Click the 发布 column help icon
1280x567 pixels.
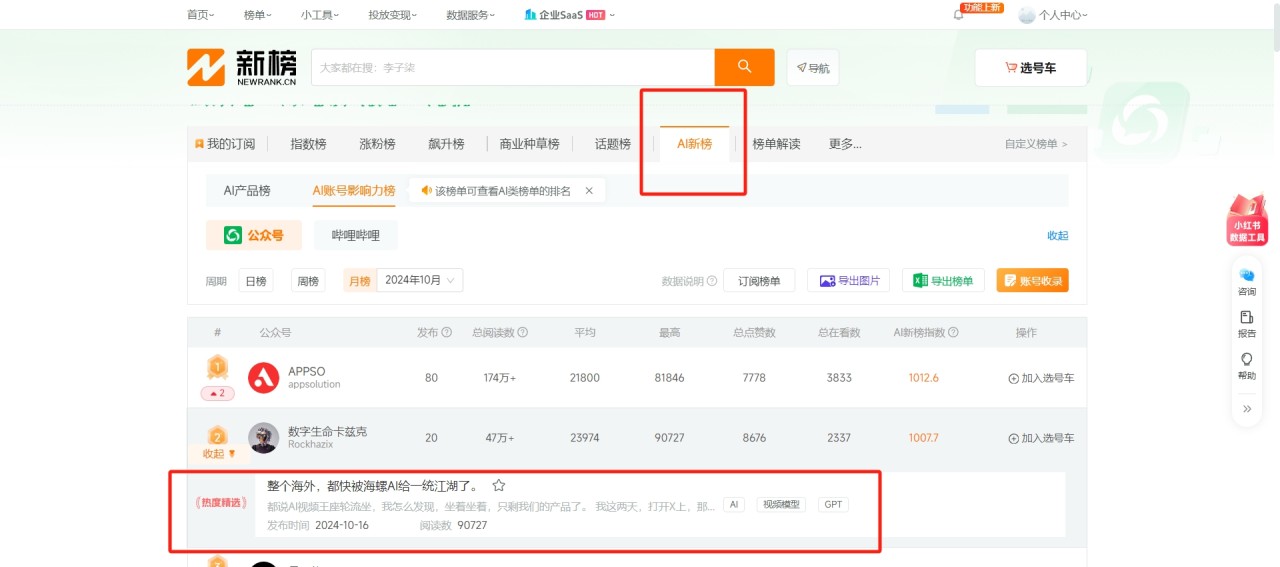[x=447, y=333]
